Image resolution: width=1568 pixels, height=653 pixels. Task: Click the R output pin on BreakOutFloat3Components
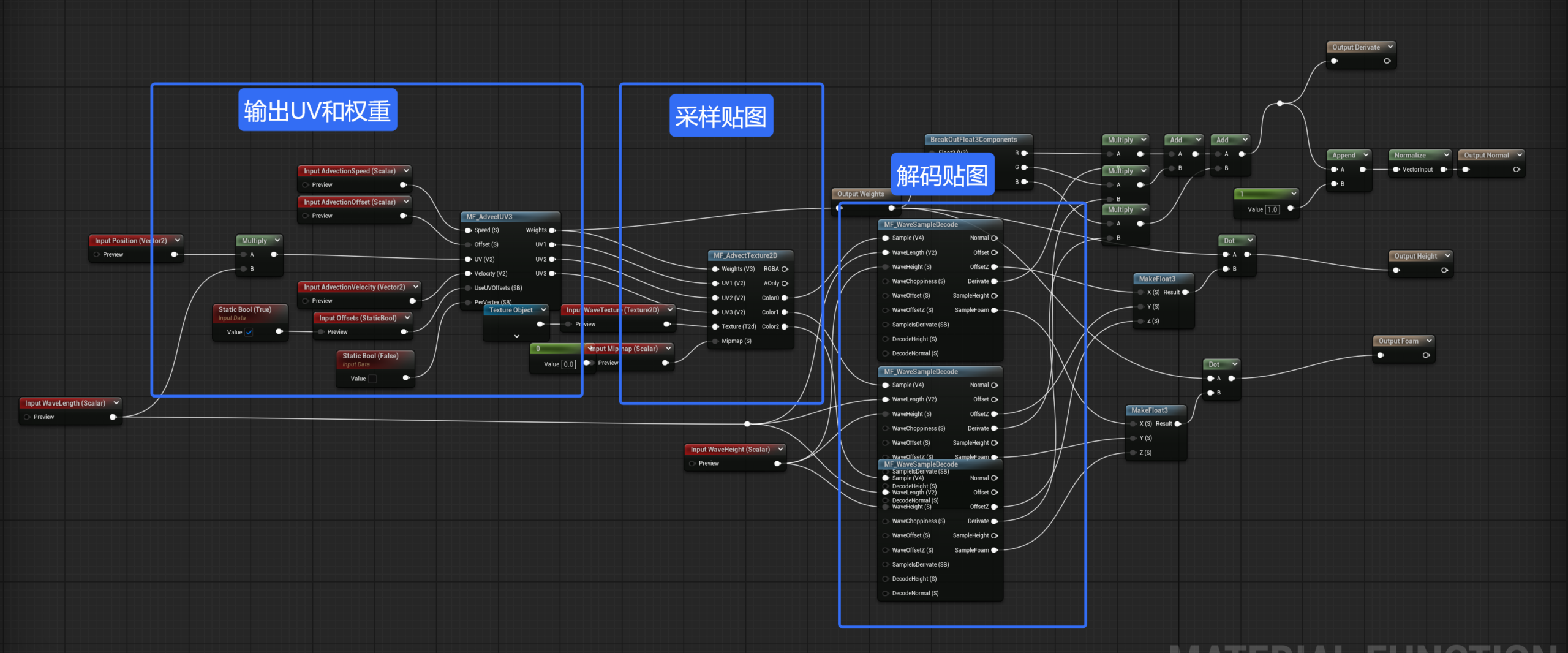tap(1023, 153)
